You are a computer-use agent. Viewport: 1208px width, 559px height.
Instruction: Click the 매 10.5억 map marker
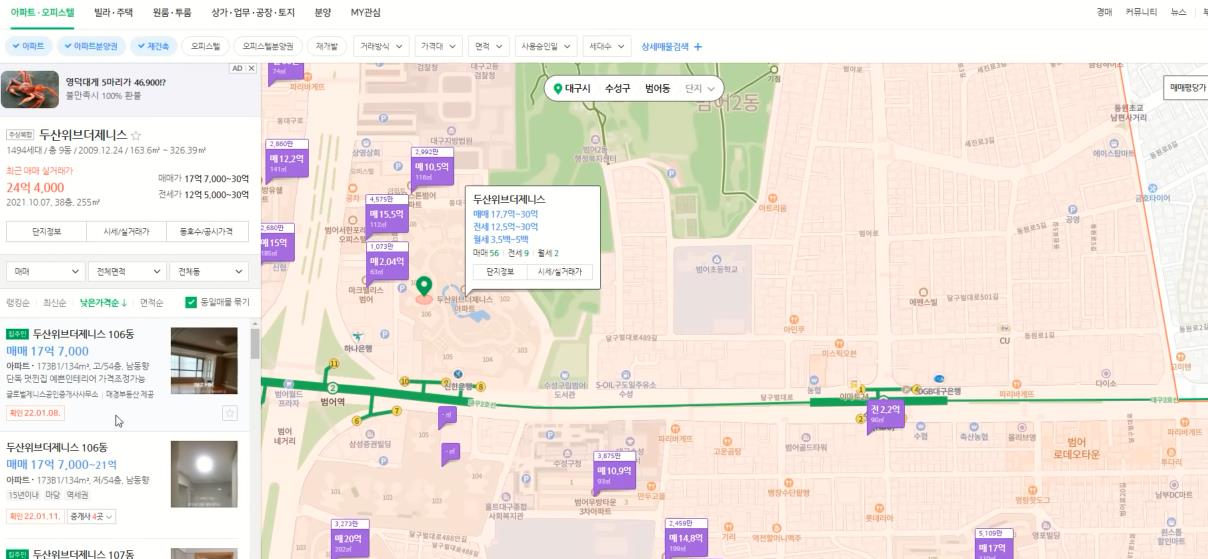click(431, 167)
